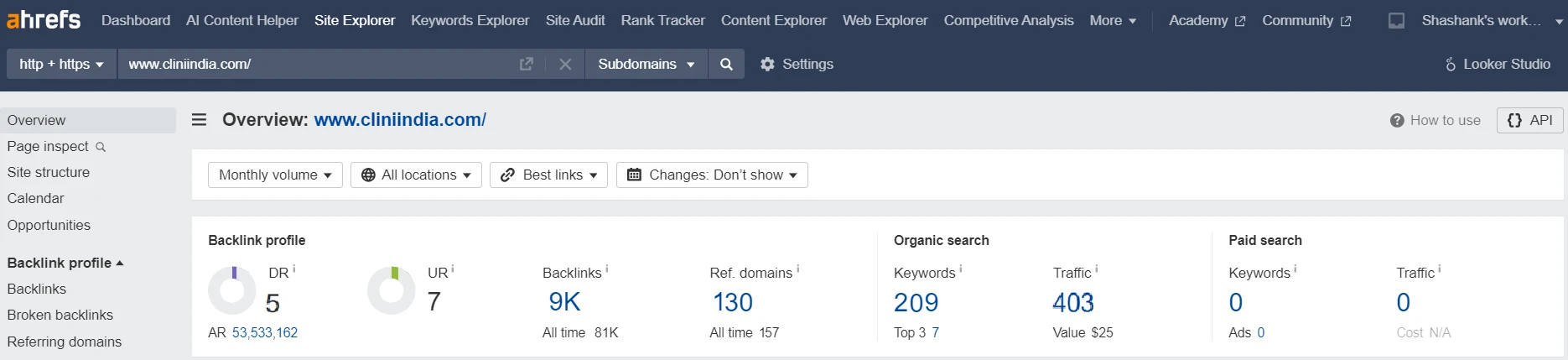1568x360 pixels.
Task: Open Broken backlinks in sidebar
Action: tap(60, 315)
